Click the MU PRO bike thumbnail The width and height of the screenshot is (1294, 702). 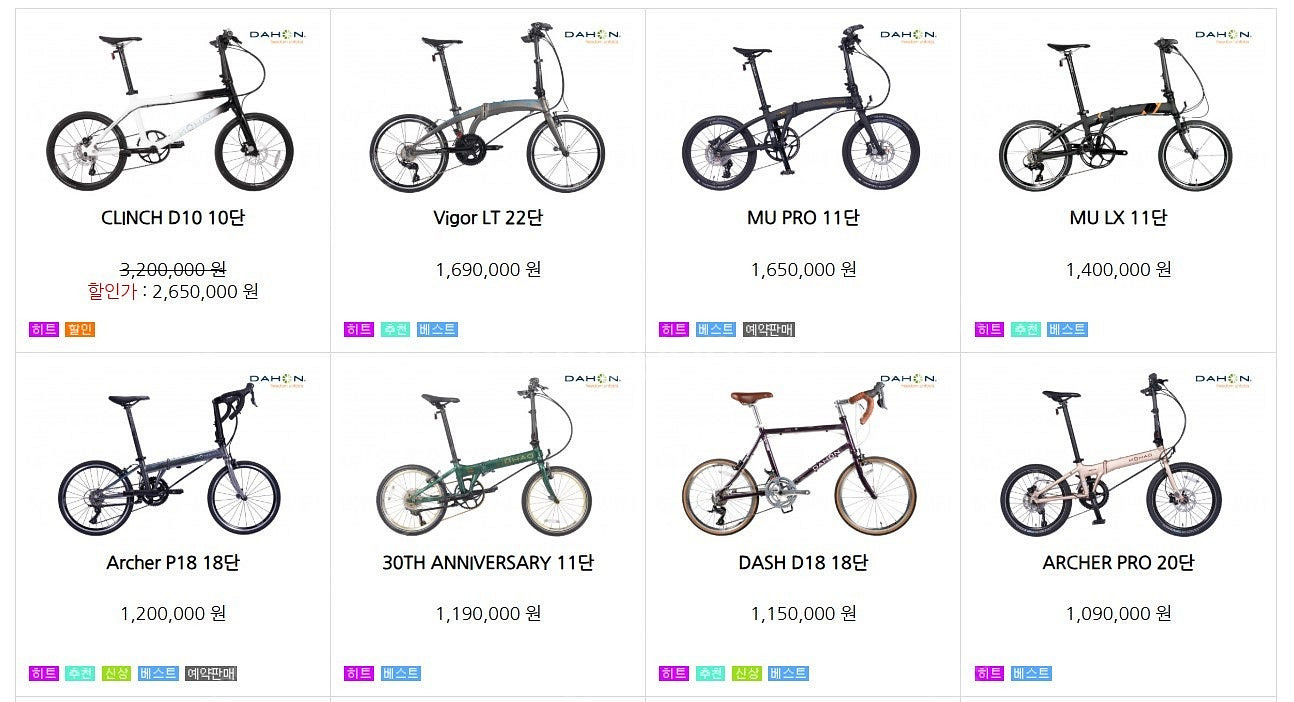click(x=801, y=112)
